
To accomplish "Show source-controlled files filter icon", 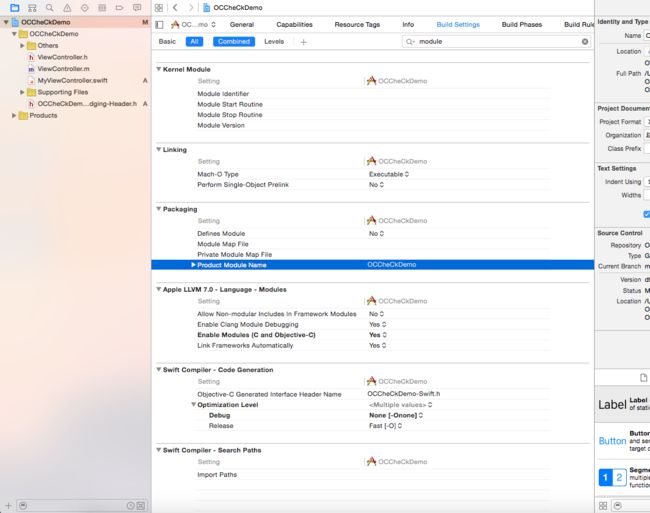I will (141, 506).
